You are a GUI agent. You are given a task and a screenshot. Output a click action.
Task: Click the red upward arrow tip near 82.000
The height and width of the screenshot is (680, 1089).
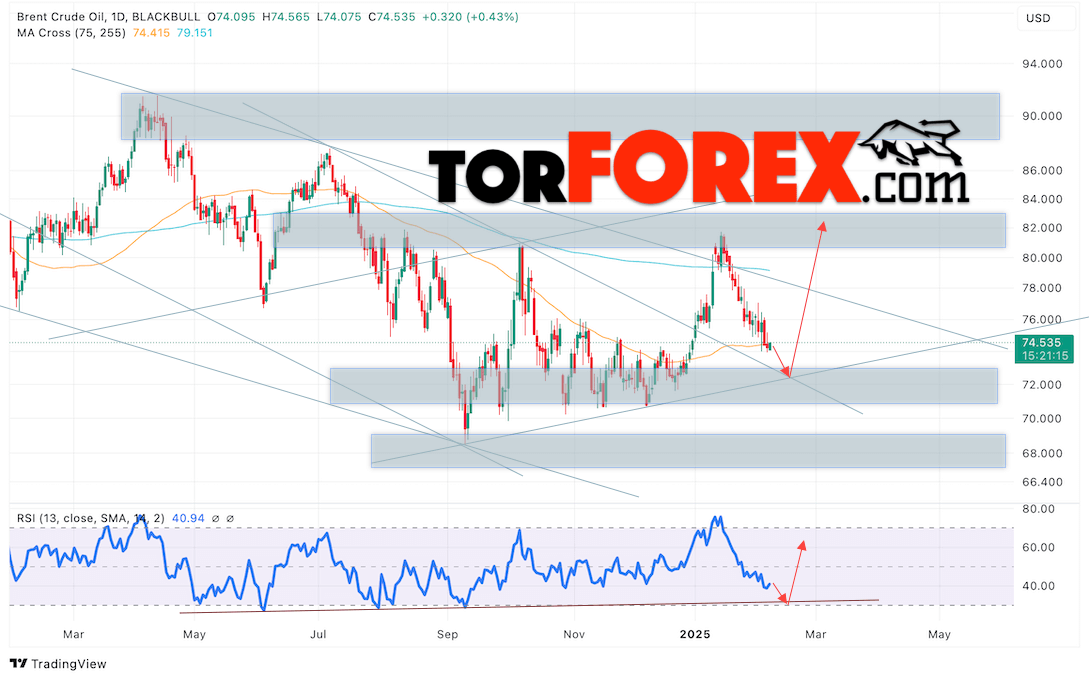(823, 223)
